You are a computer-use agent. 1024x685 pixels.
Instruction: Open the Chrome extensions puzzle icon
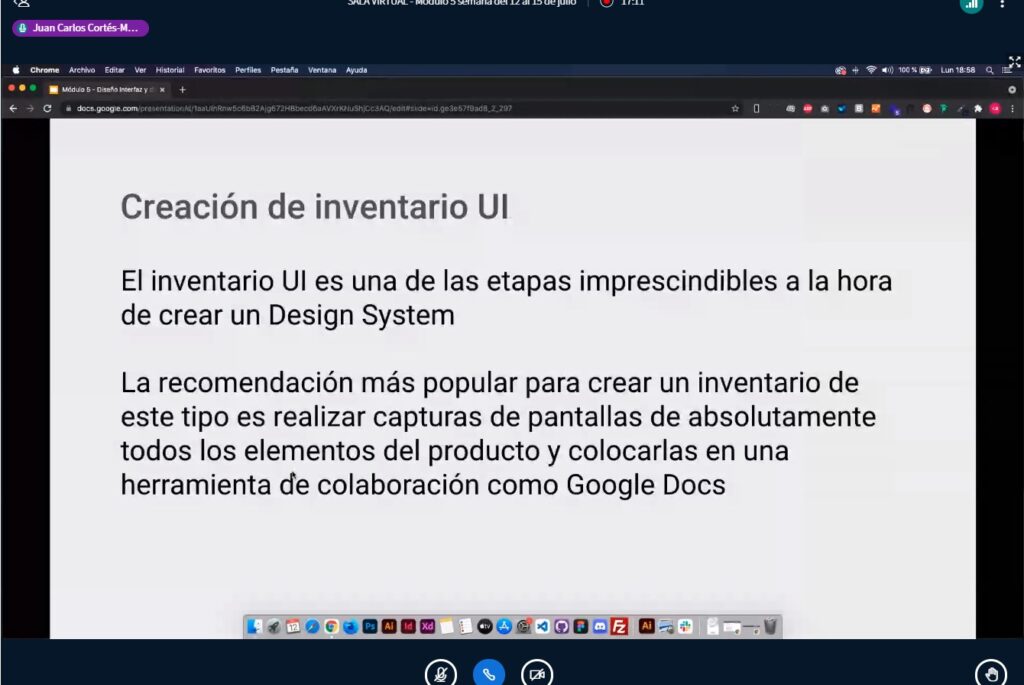pyautogui.click(x=978, y=108)
